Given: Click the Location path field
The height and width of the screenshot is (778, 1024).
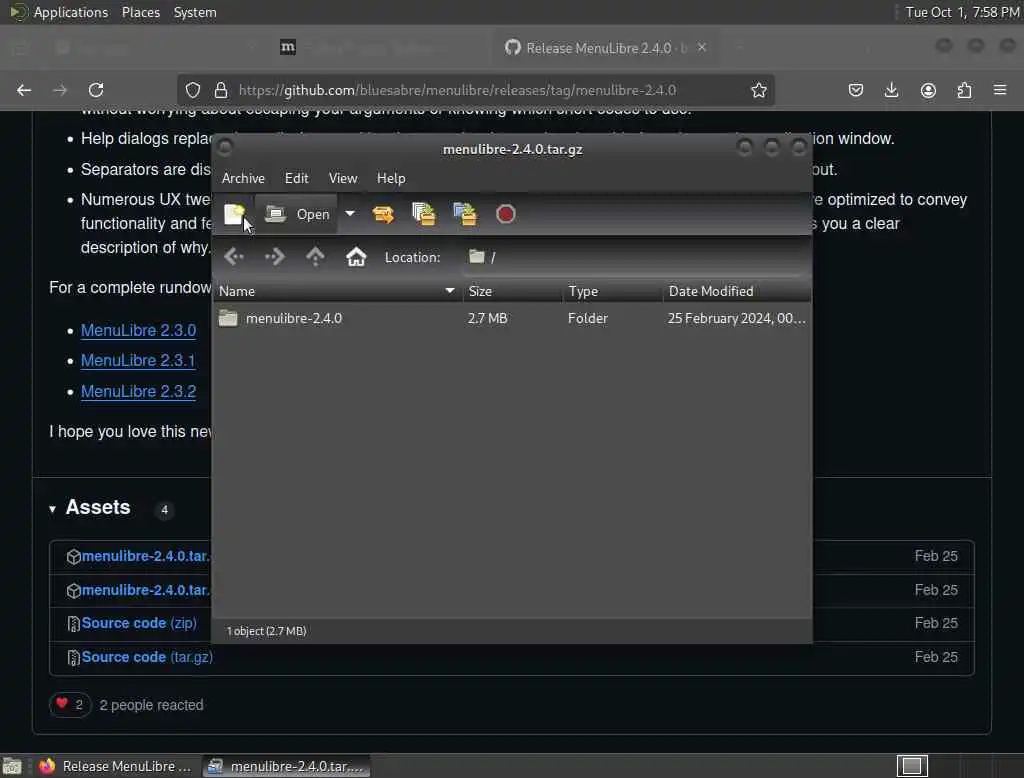Looking at the screenshot, I should (634, 257).
